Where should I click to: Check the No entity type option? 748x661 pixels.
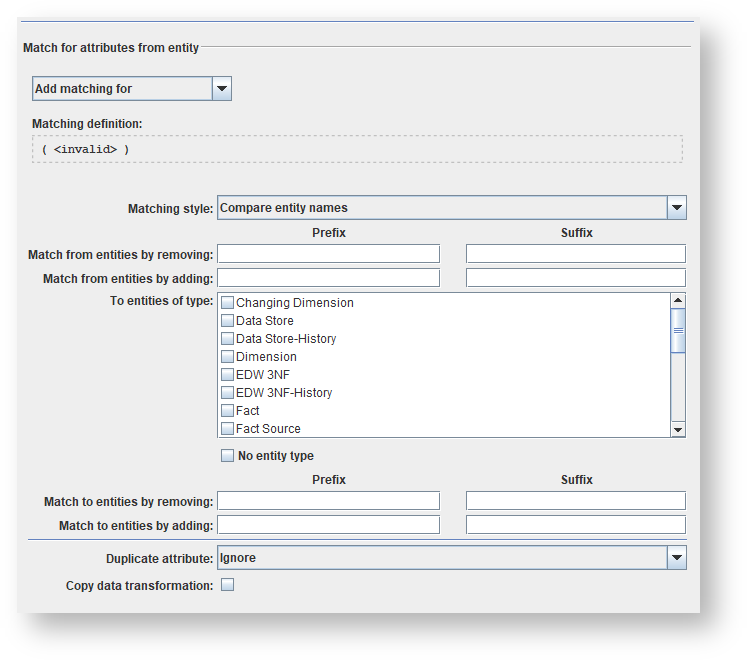point(228,456)
